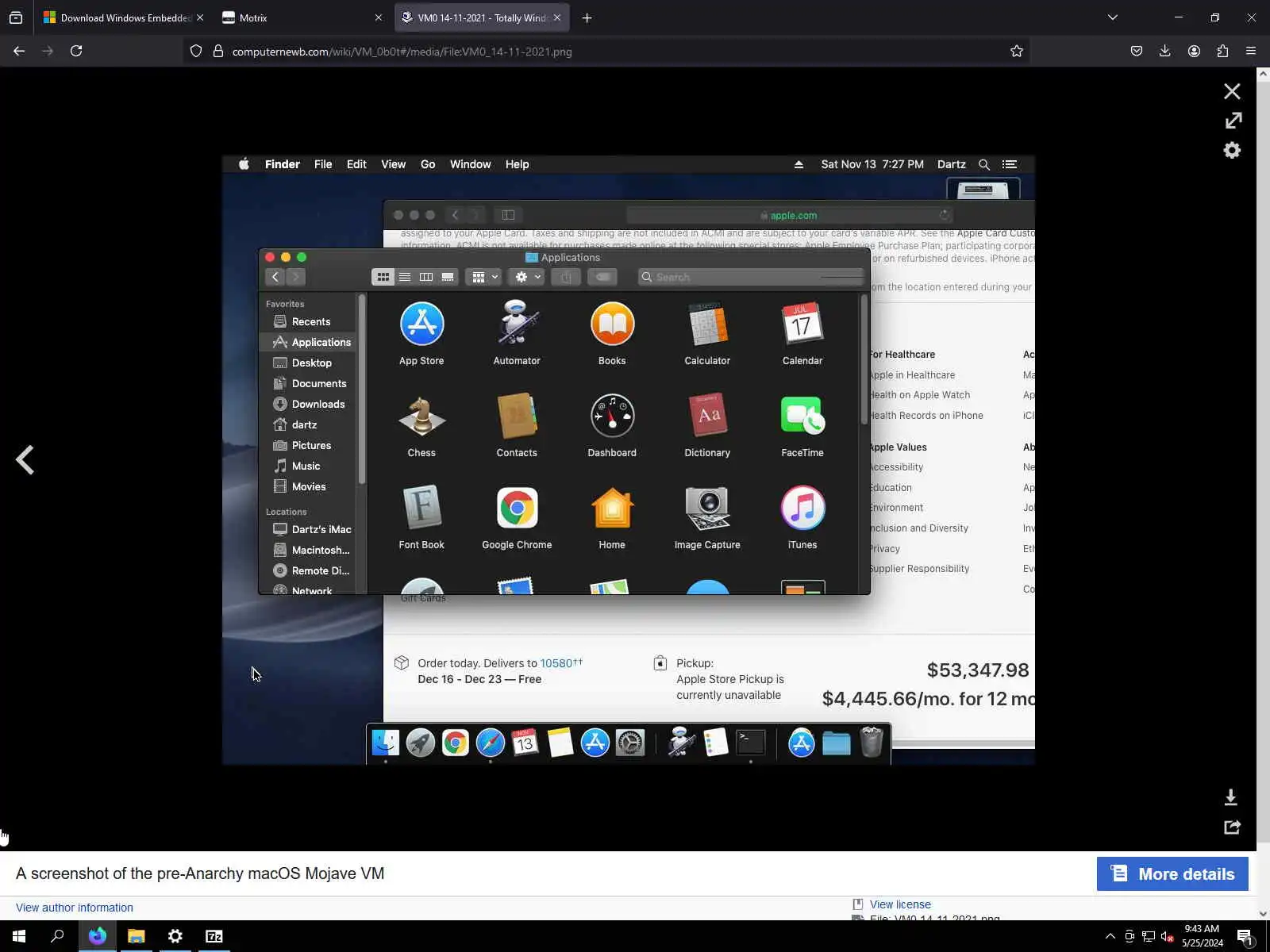Open 7-Zip from the taskbar
This screenshot has height=952, width=1270.
tap(214, 936)
